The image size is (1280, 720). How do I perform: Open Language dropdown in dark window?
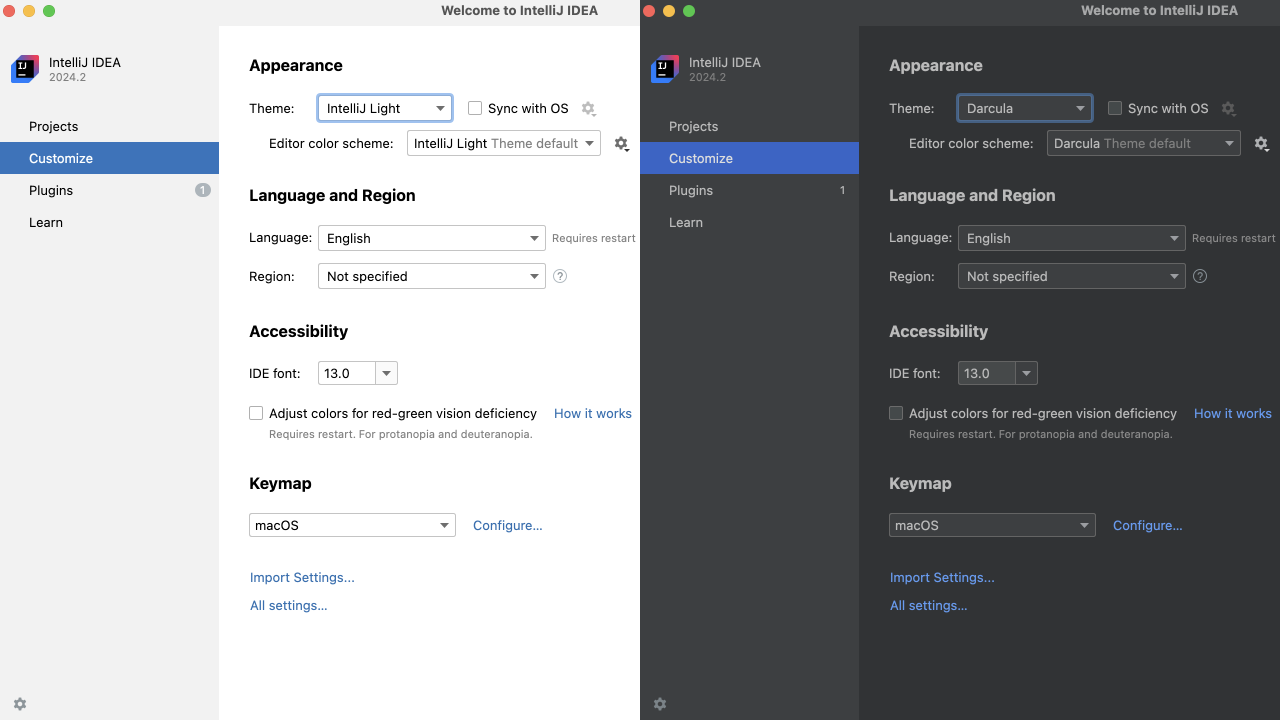coord(1072,238)
